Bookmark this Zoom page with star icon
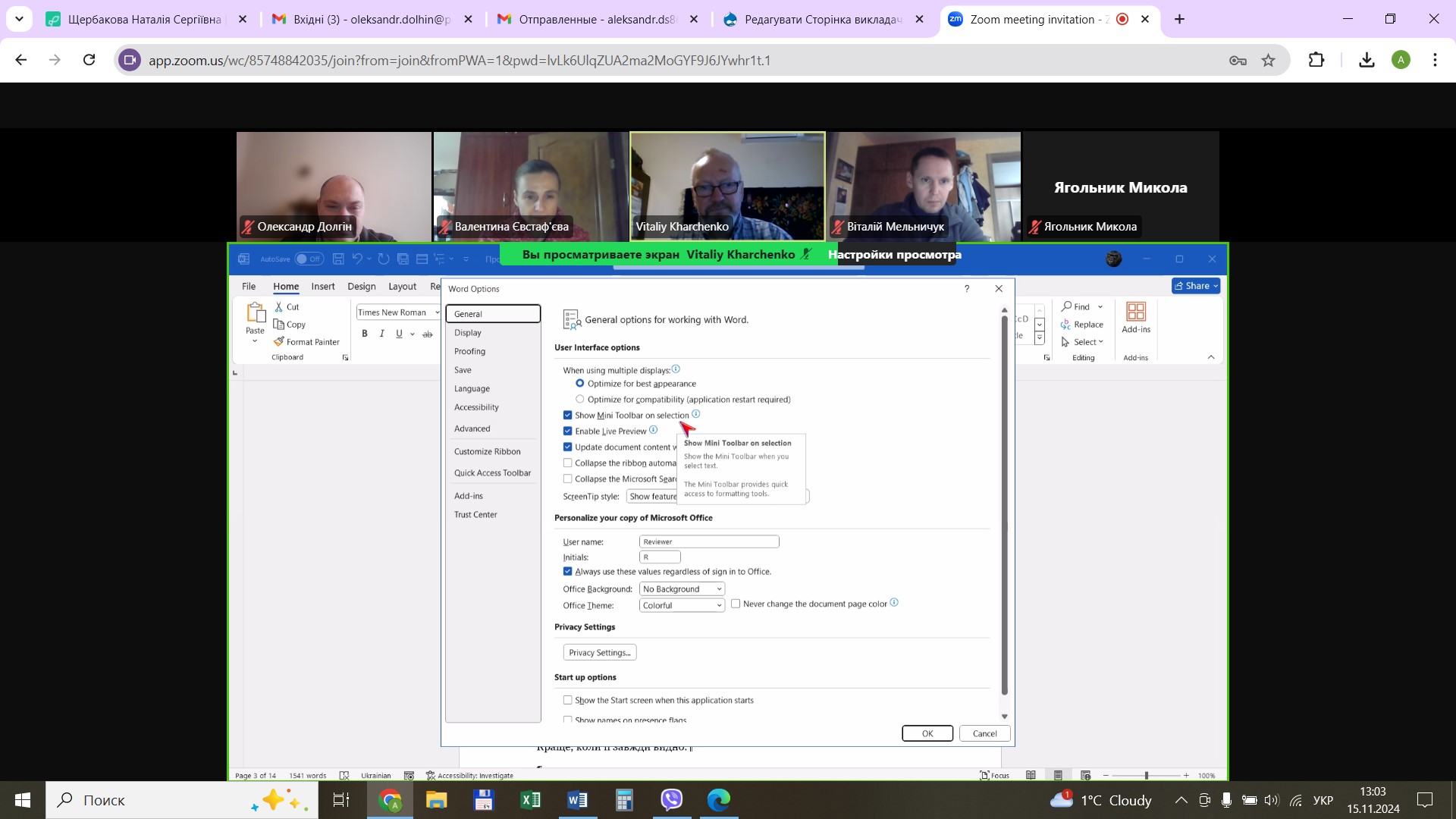Viewport: 1456px width, 819px height. tap(1268, 60)
